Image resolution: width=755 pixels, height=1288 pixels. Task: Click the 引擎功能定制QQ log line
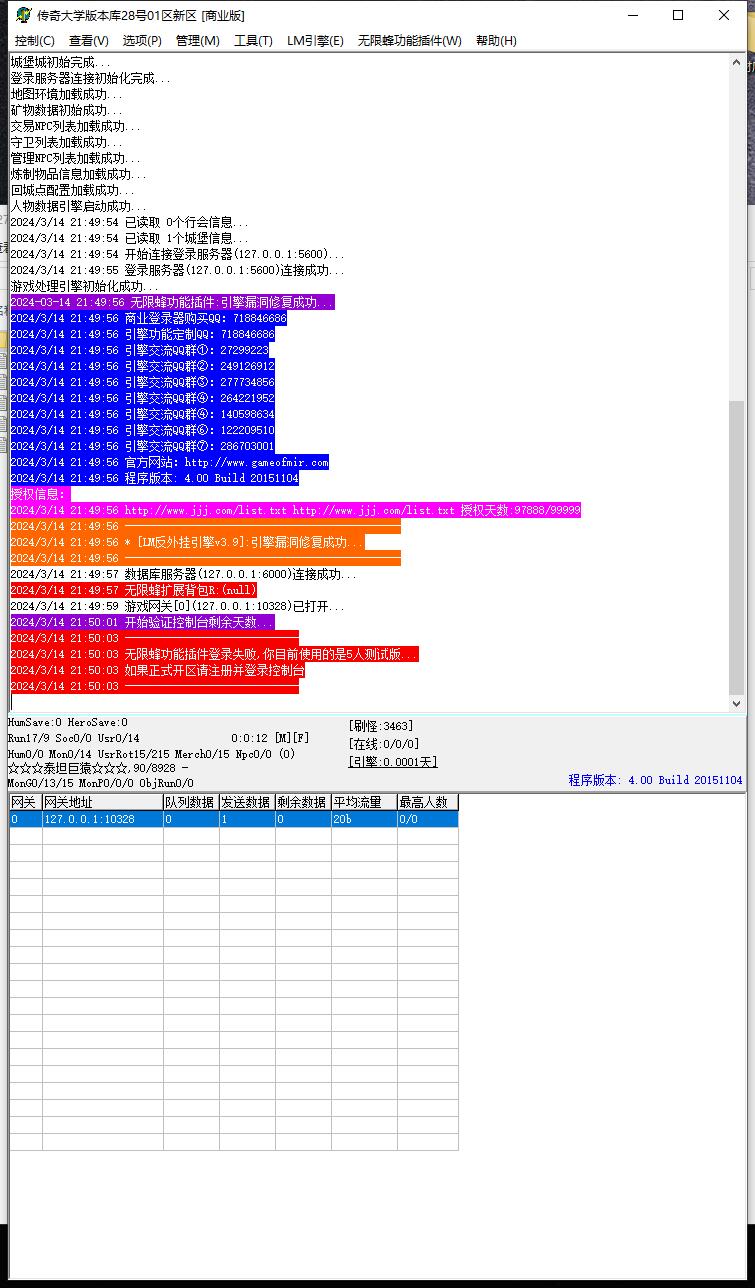[x=143, y=334]
